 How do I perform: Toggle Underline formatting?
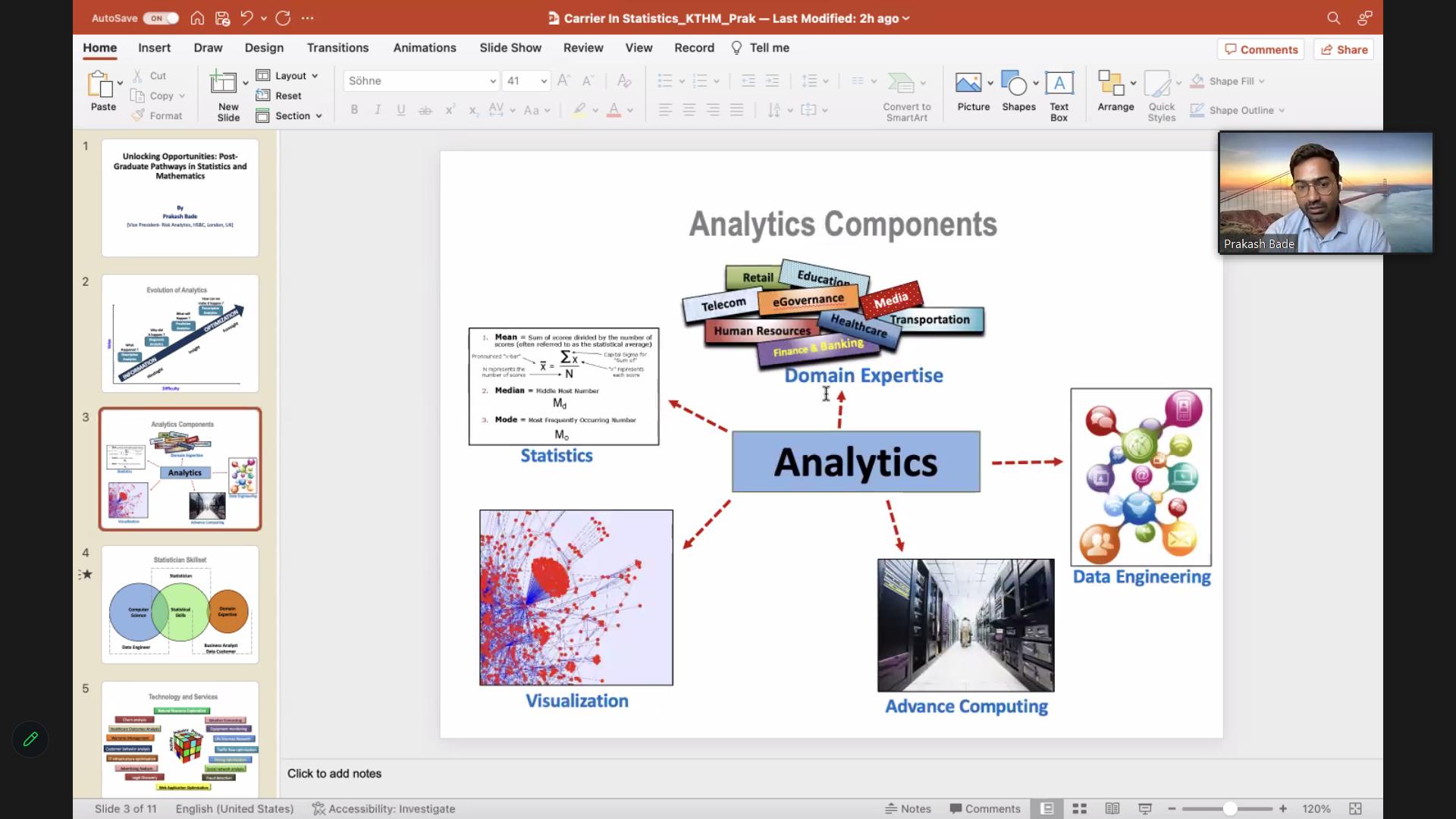click(401, 110)
